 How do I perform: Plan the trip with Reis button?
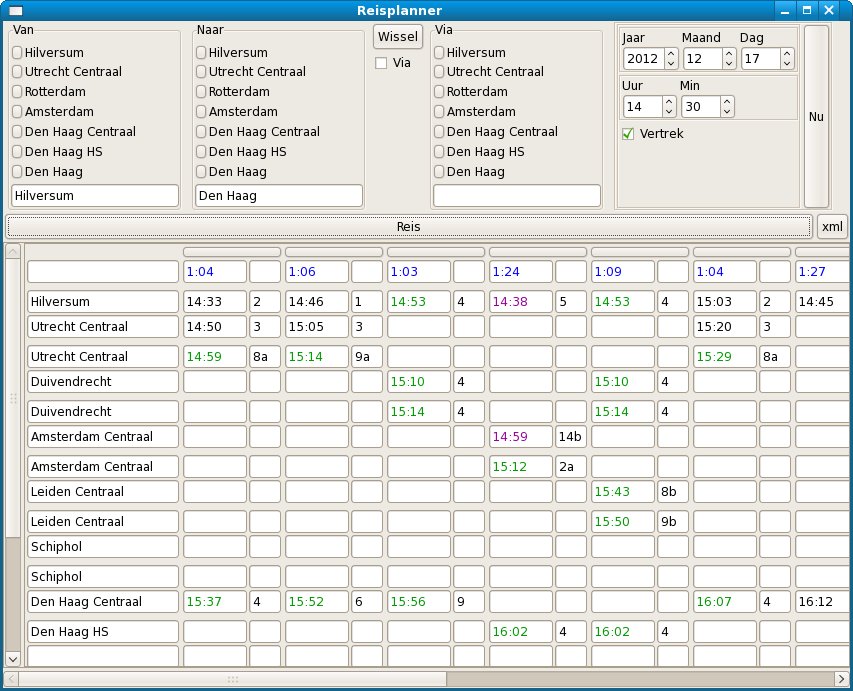pyautogui.click(x=409, y=226)
